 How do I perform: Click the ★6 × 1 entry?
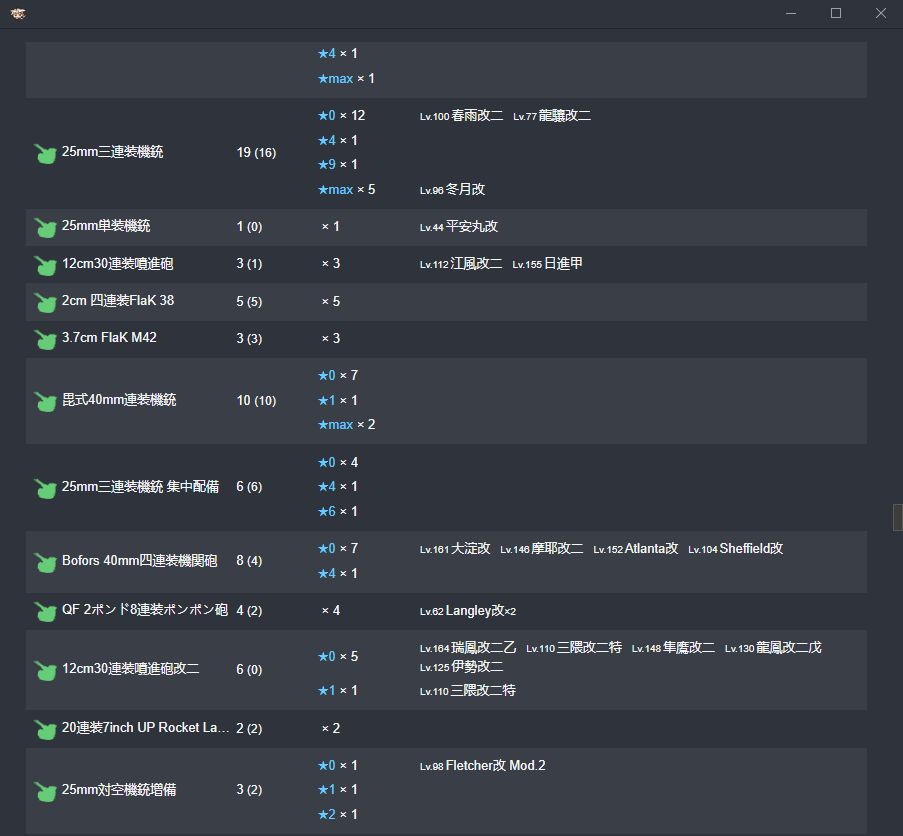338,511
